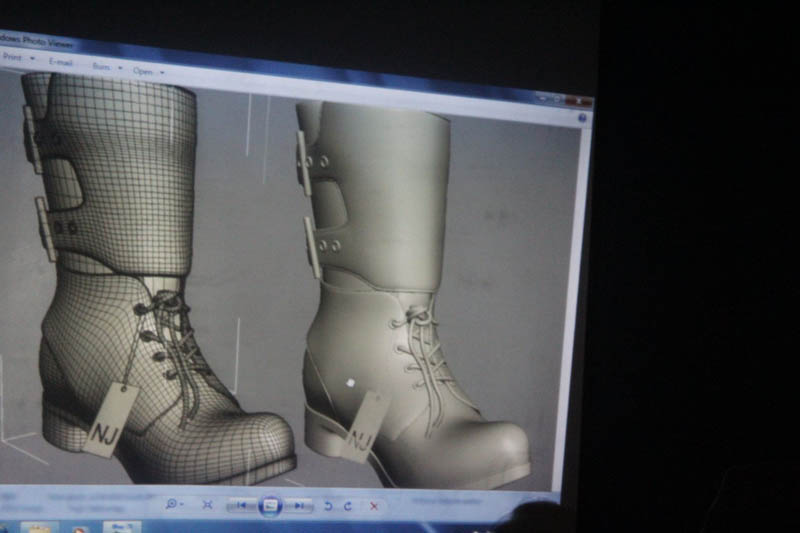
Task: Open the Burn dropdown menu
Action: tap(107, 67)
